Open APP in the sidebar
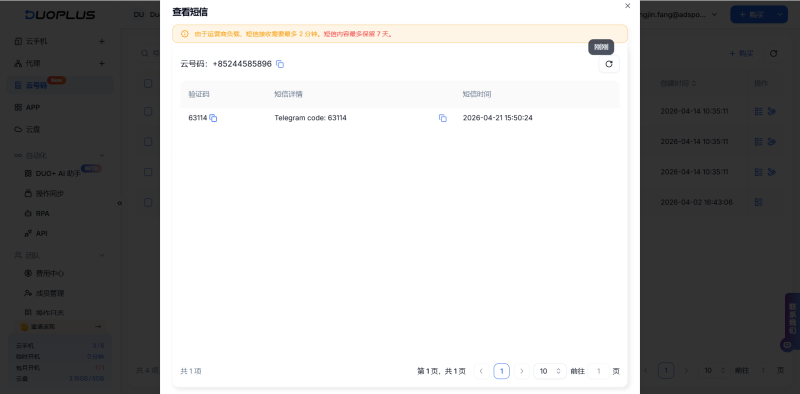Image resolution: width=800 pixels, height=394 pixels. [x=33, y=107]
